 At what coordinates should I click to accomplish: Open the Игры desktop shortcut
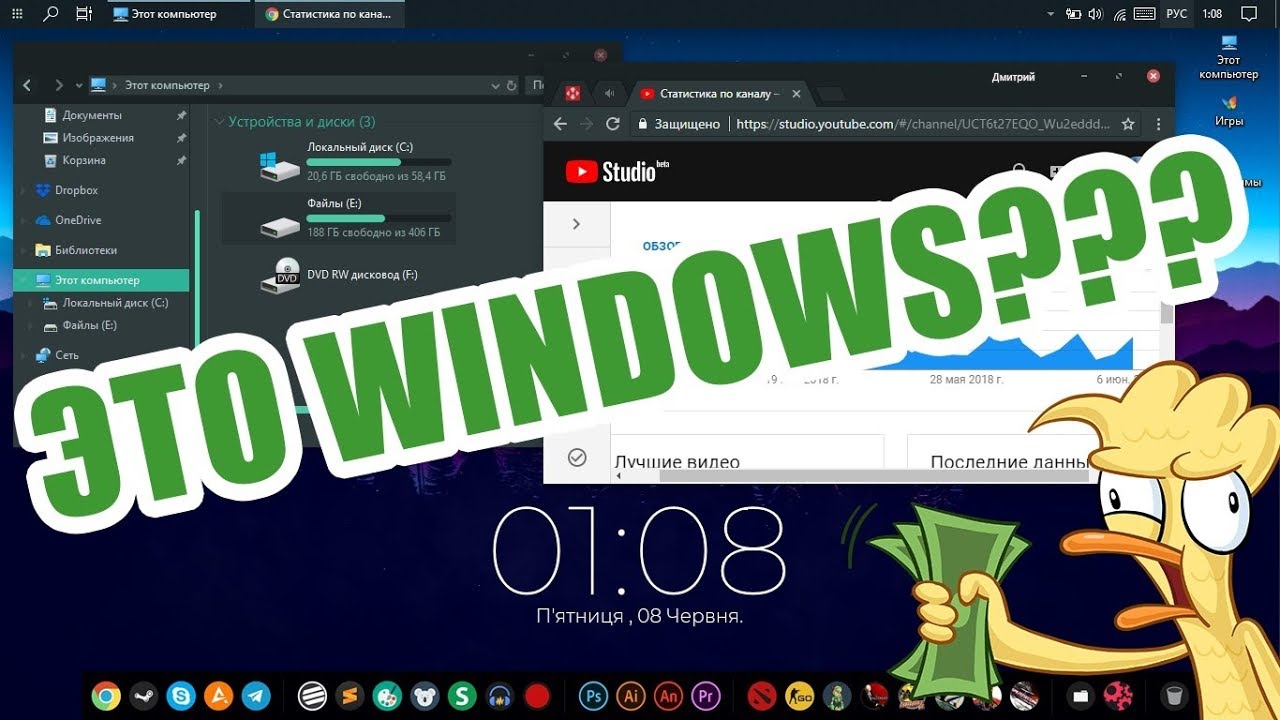click(x=1229, y=110)
